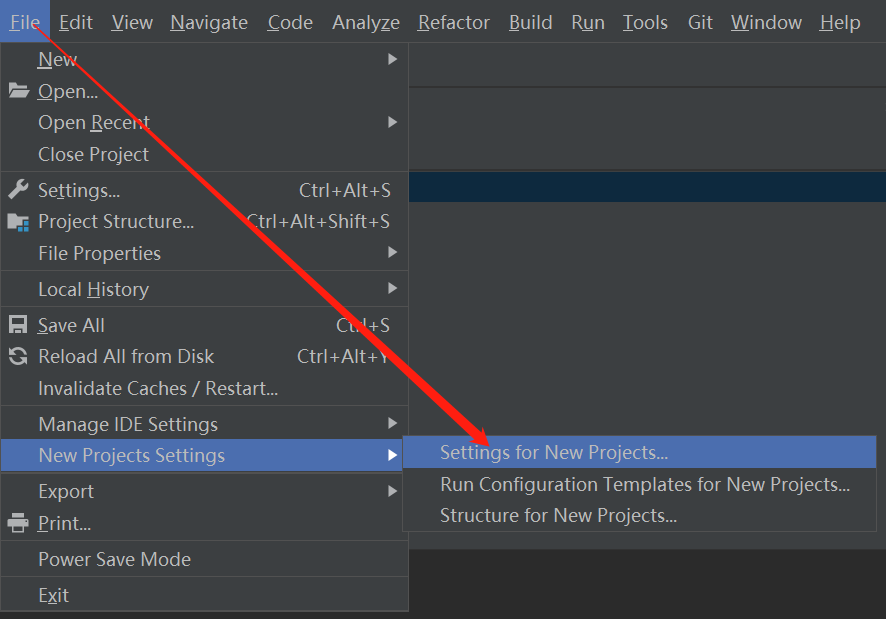The image size is (886, 619).
Task: Open the Navigate menu
Action: coord(209,22)
